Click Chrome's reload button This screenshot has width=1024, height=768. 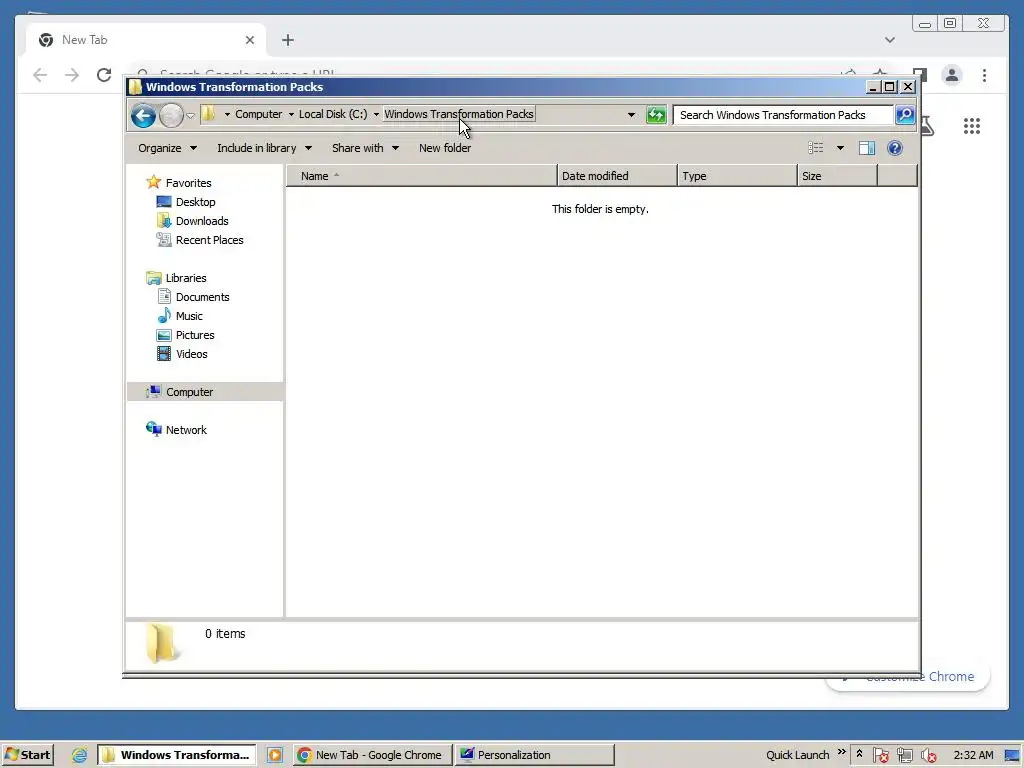(x=104, y=75)
